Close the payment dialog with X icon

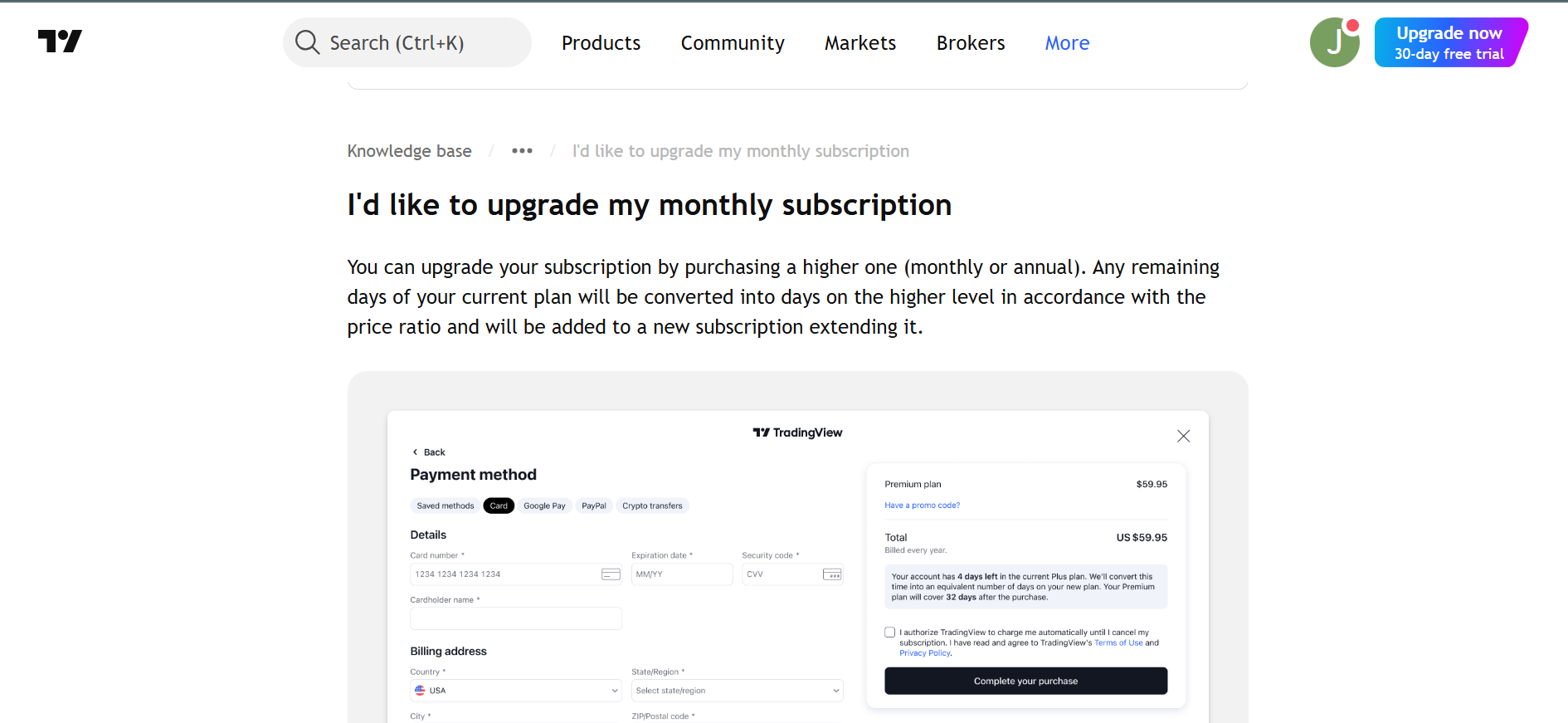pos(1184,436)
